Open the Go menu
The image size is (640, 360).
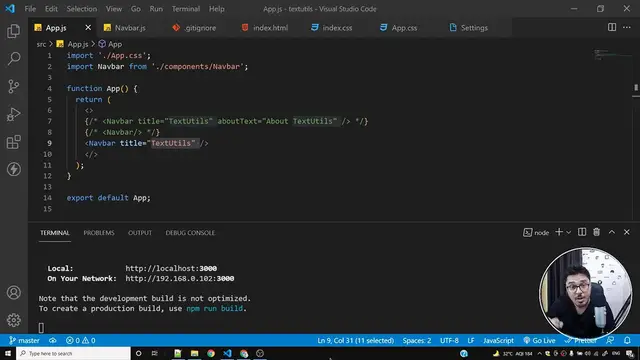[136, 9]
